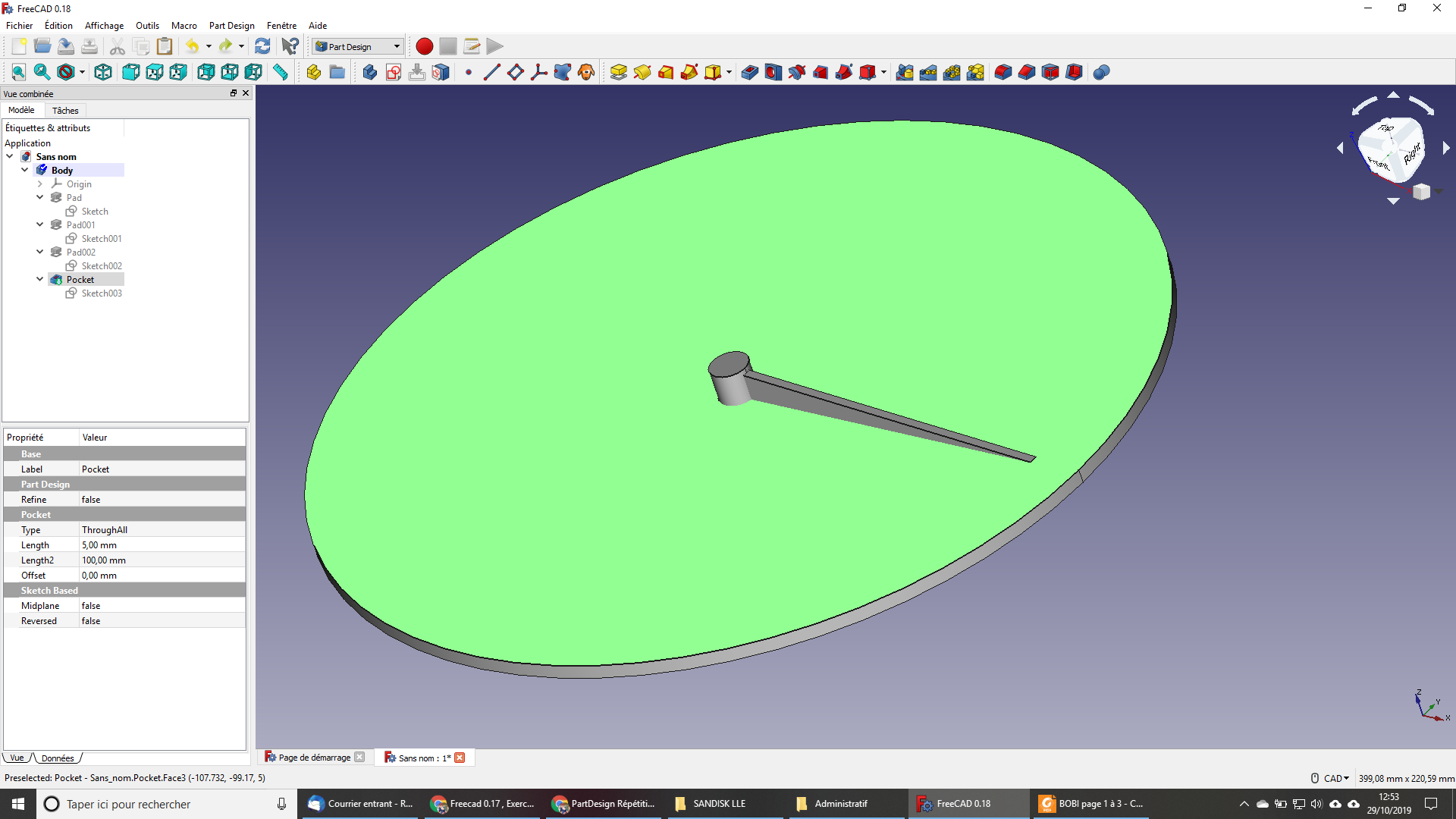Start macro recording with the red button
Viewport: 1456px width, 819px height.
(425, 46)
